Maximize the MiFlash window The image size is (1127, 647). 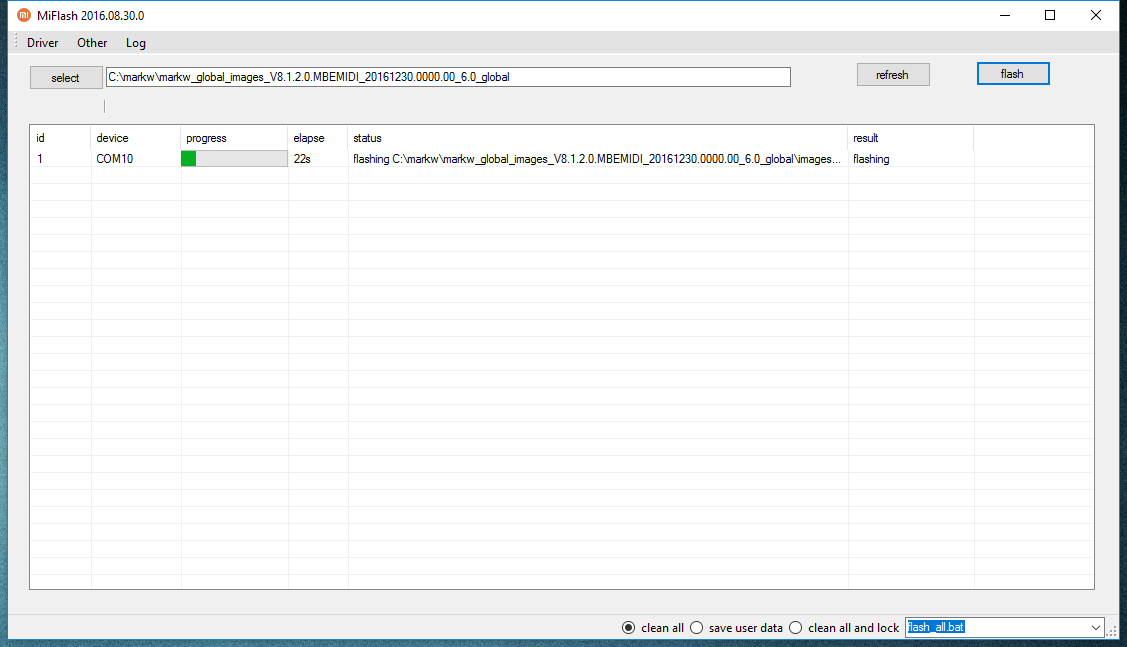coord(1050,15)
